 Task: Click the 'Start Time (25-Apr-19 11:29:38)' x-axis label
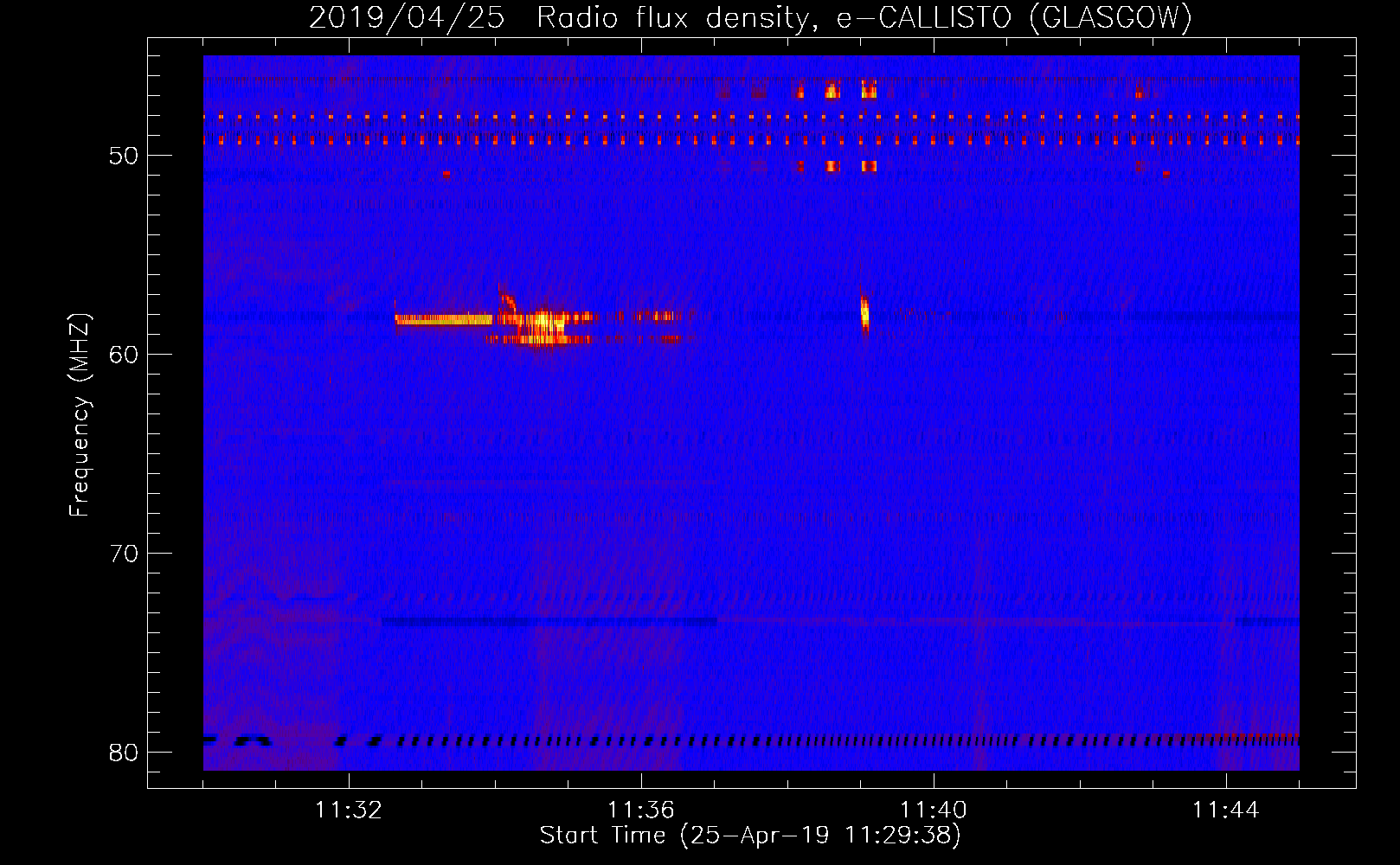(x=750, y=836)
